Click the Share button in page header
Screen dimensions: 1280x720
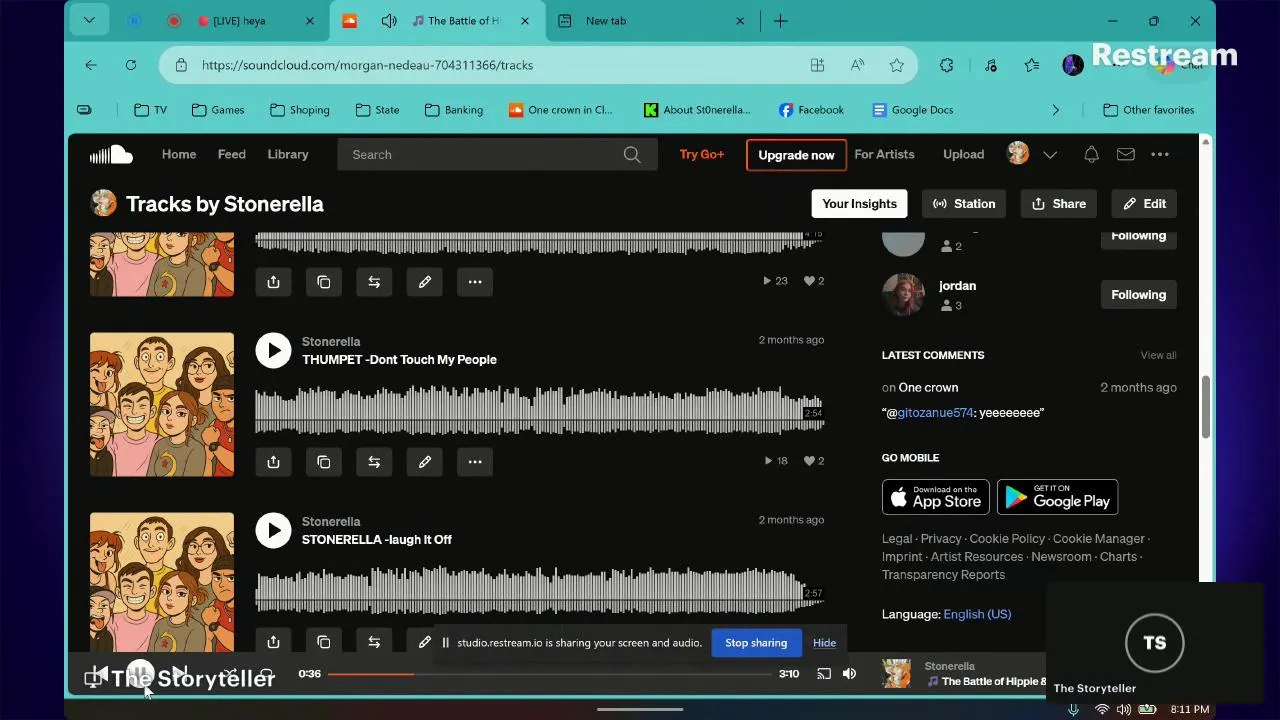coord(1058,203)
